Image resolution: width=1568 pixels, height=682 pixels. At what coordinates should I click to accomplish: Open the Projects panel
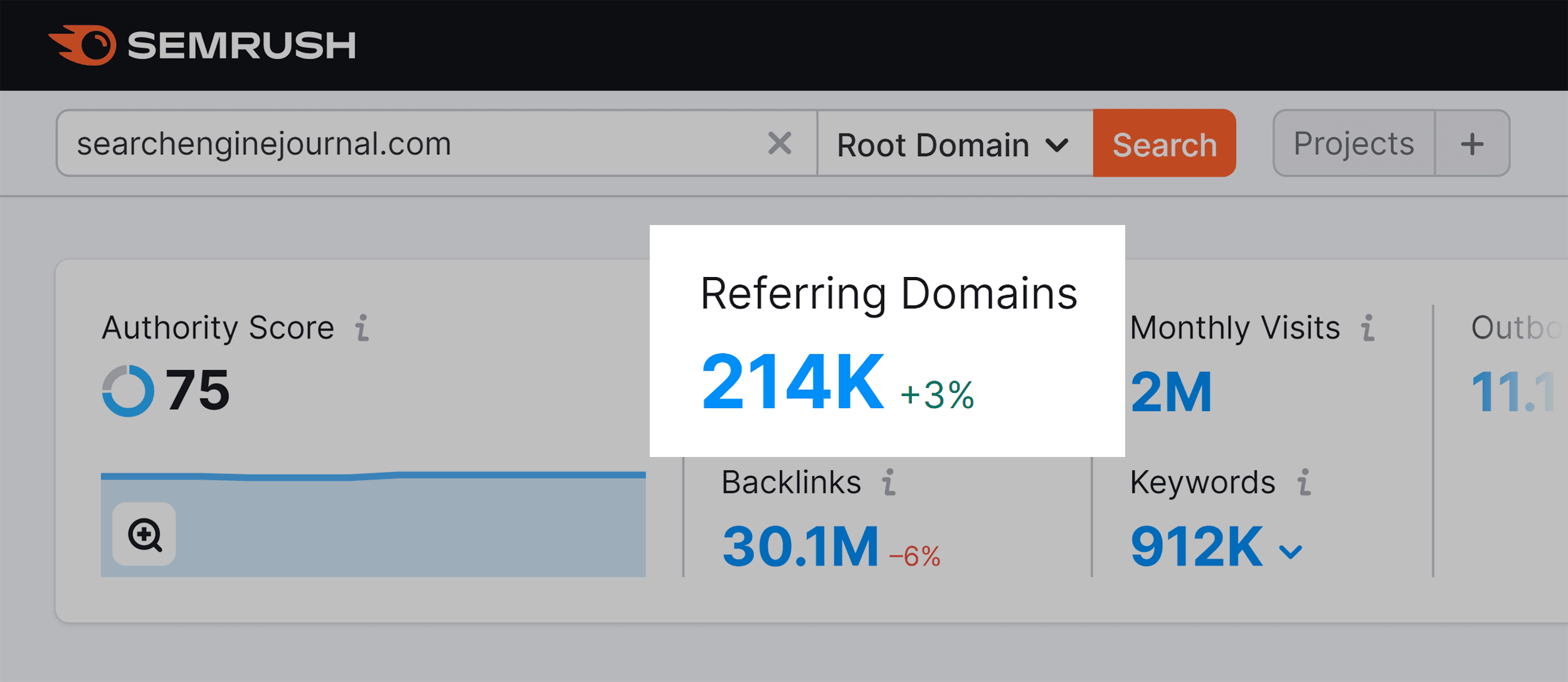[1352, 144]
